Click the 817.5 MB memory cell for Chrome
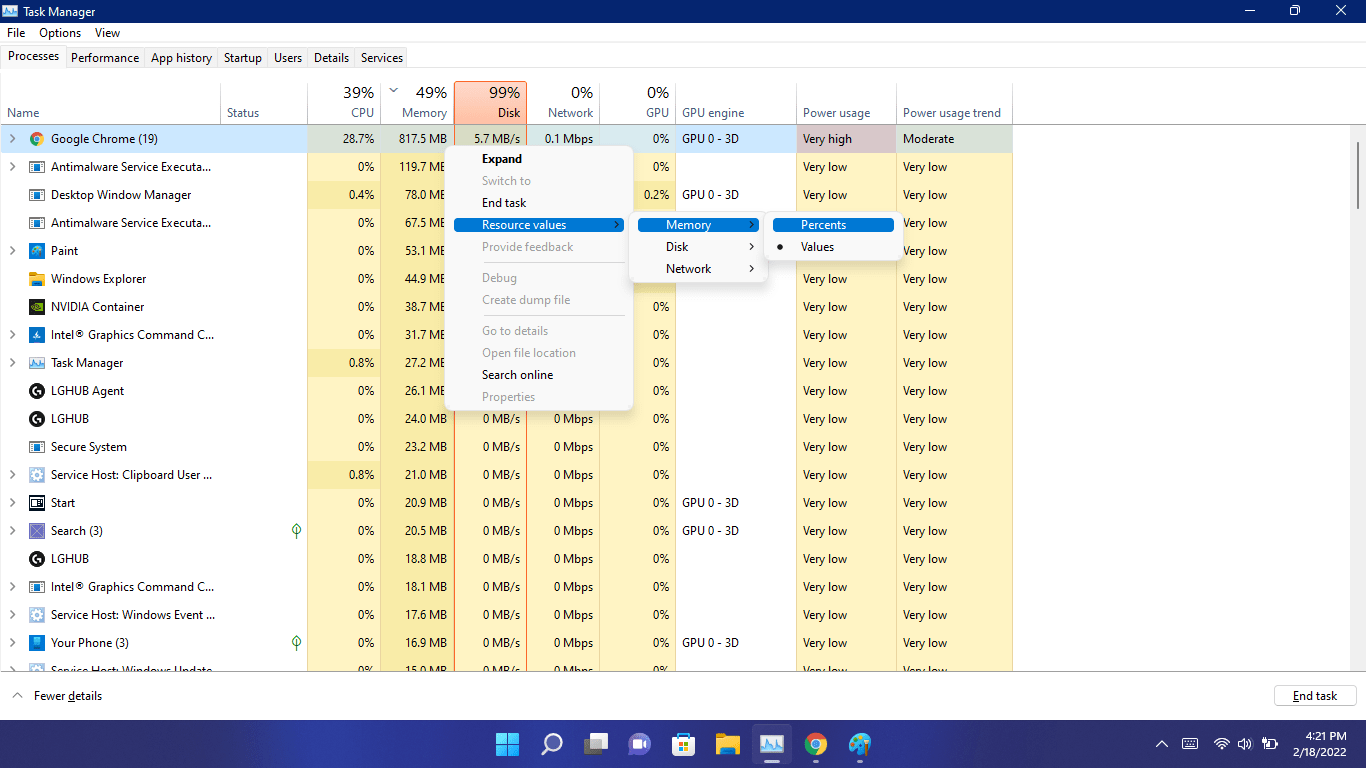The width and height of the screenshot is (1366, 768). click(x=417, y=139)
